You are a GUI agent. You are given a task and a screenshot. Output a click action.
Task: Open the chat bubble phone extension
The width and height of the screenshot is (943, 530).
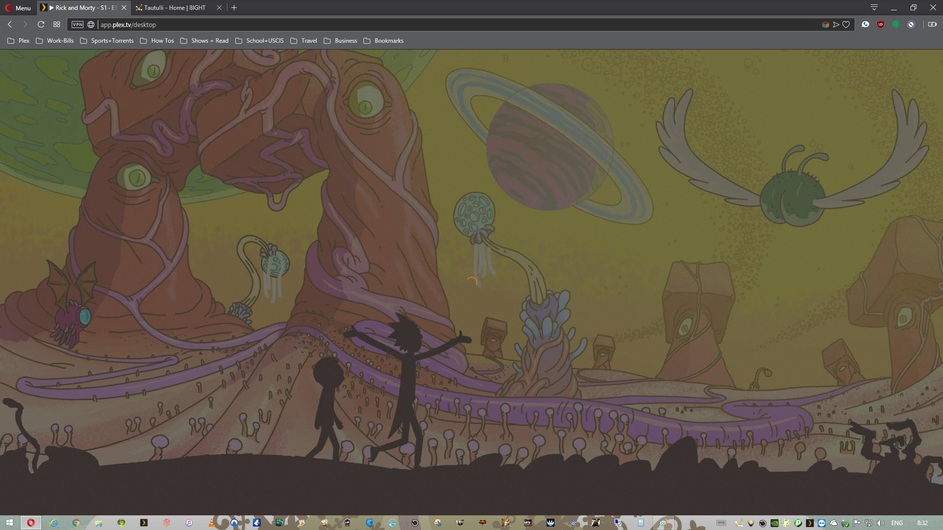tap(865, 25)
